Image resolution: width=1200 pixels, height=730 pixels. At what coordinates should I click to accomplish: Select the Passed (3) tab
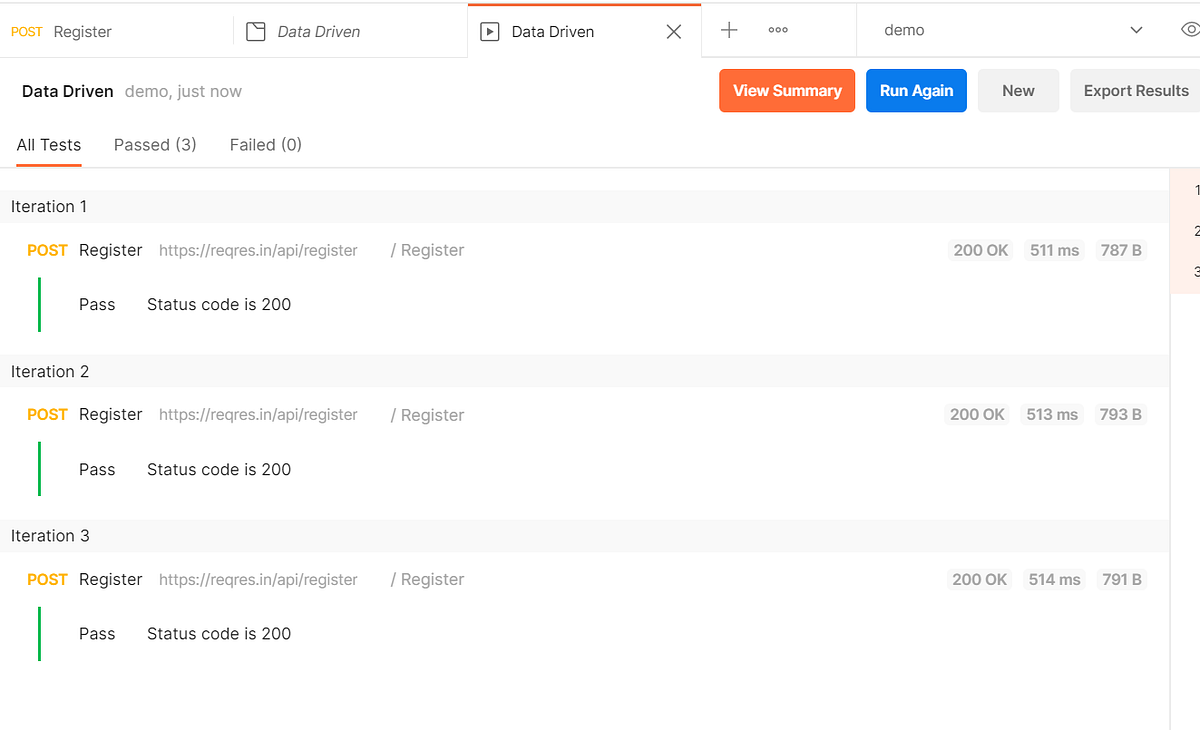(x=155, y=145)
